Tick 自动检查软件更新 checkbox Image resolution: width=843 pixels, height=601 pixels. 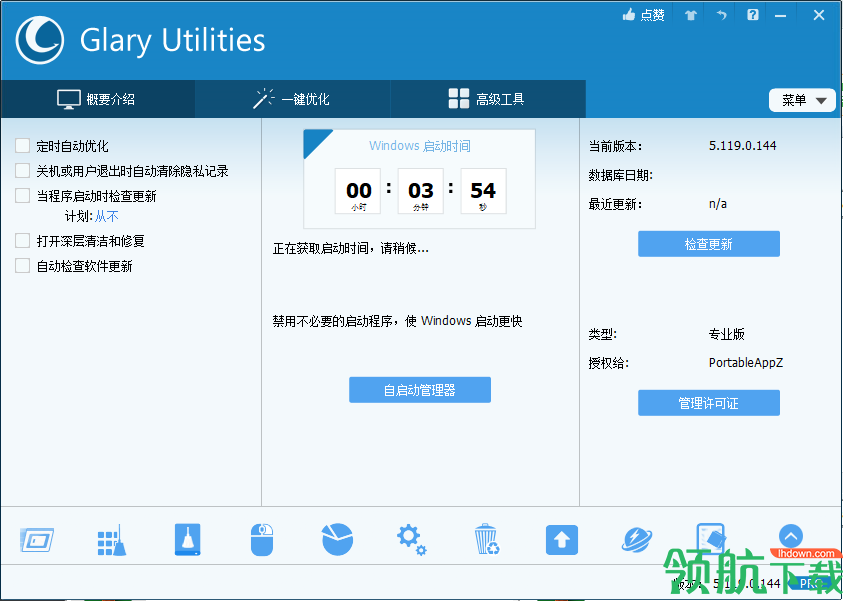(x=23, y=266)
